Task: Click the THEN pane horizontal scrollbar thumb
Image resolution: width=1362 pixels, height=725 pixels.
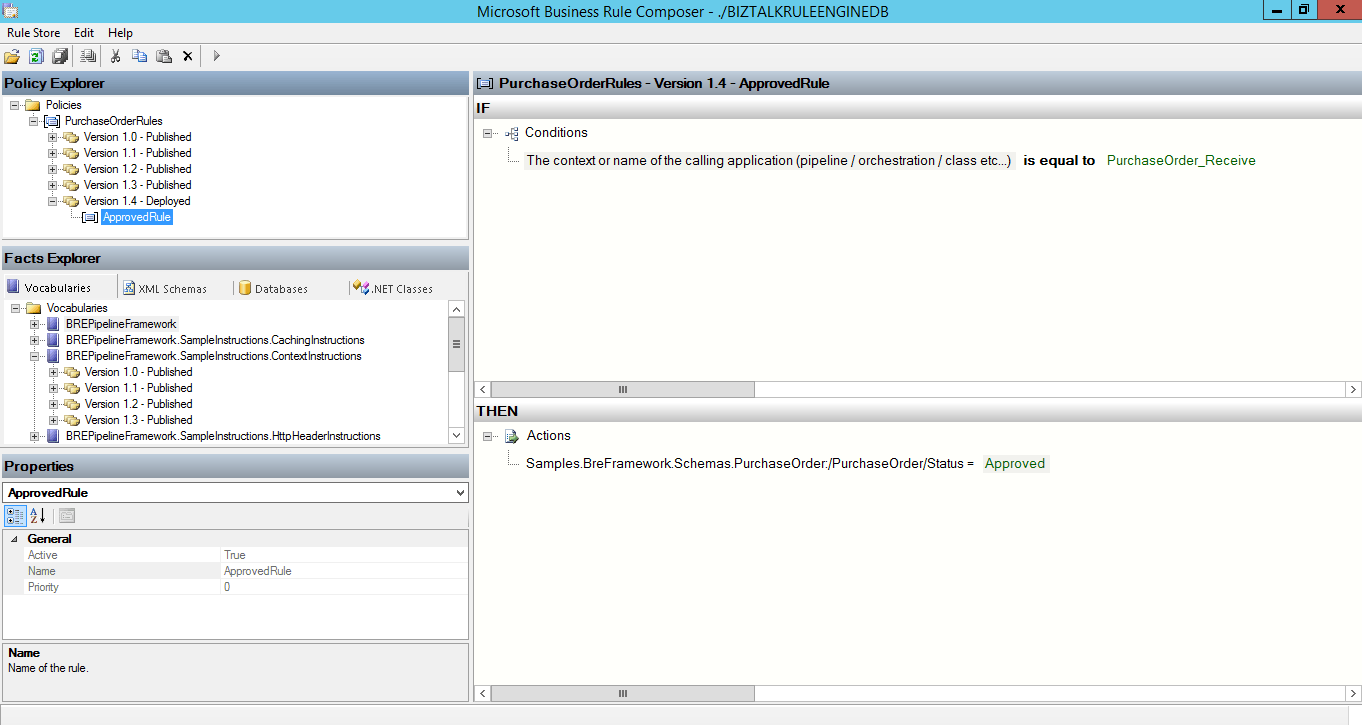Action: 622,693
